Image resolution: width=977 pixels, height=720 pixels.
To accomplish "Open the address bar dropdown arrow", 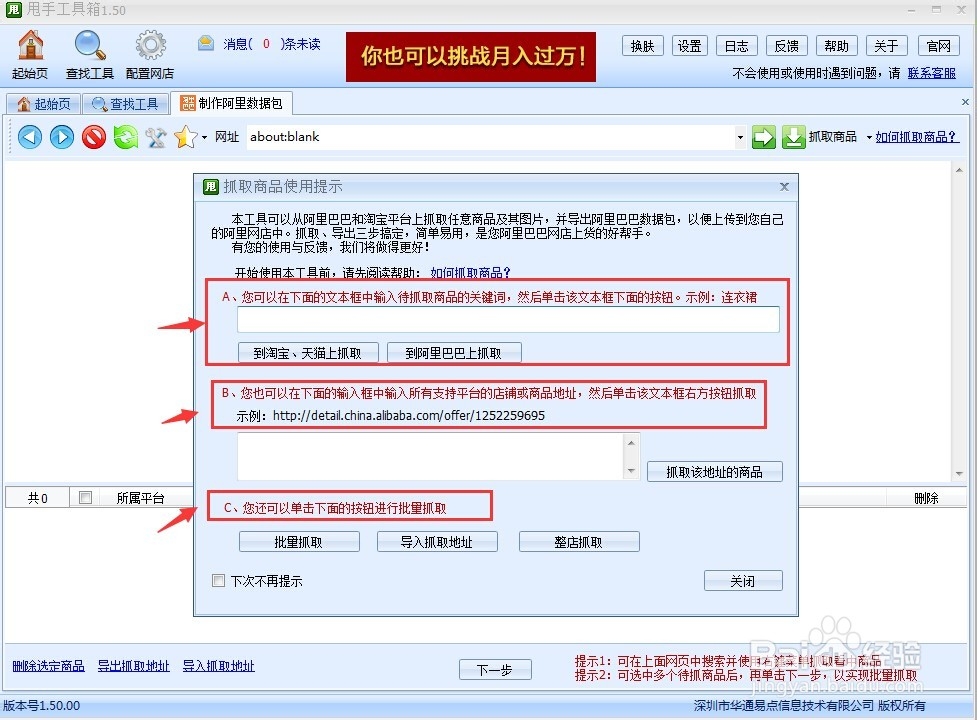I will tap(740, 137).
